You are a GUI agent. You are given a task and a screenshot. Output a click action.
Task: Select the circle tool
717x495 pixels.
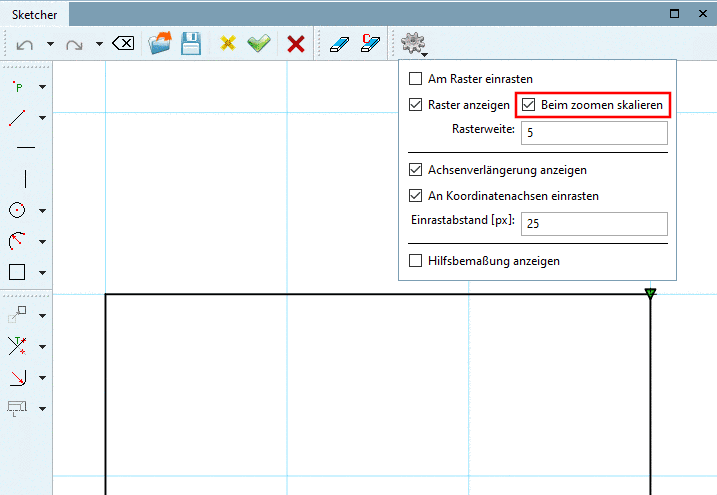17,210
